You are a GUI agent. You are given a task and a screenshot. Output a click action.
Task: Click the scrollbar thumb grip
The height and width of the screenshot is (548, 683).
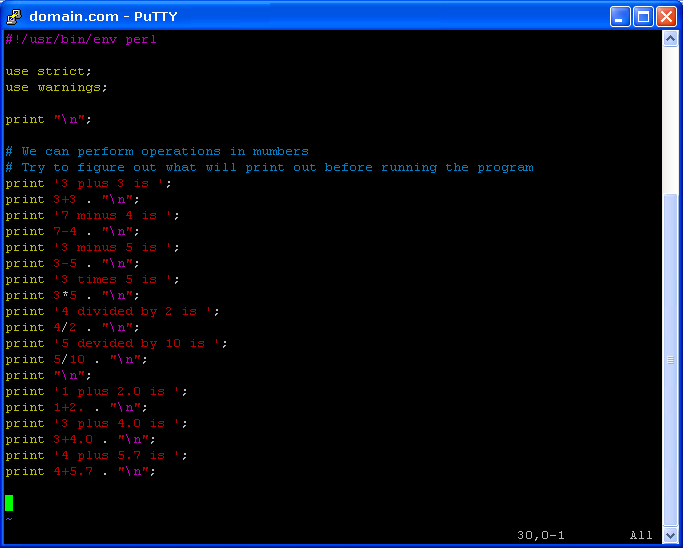670,360
